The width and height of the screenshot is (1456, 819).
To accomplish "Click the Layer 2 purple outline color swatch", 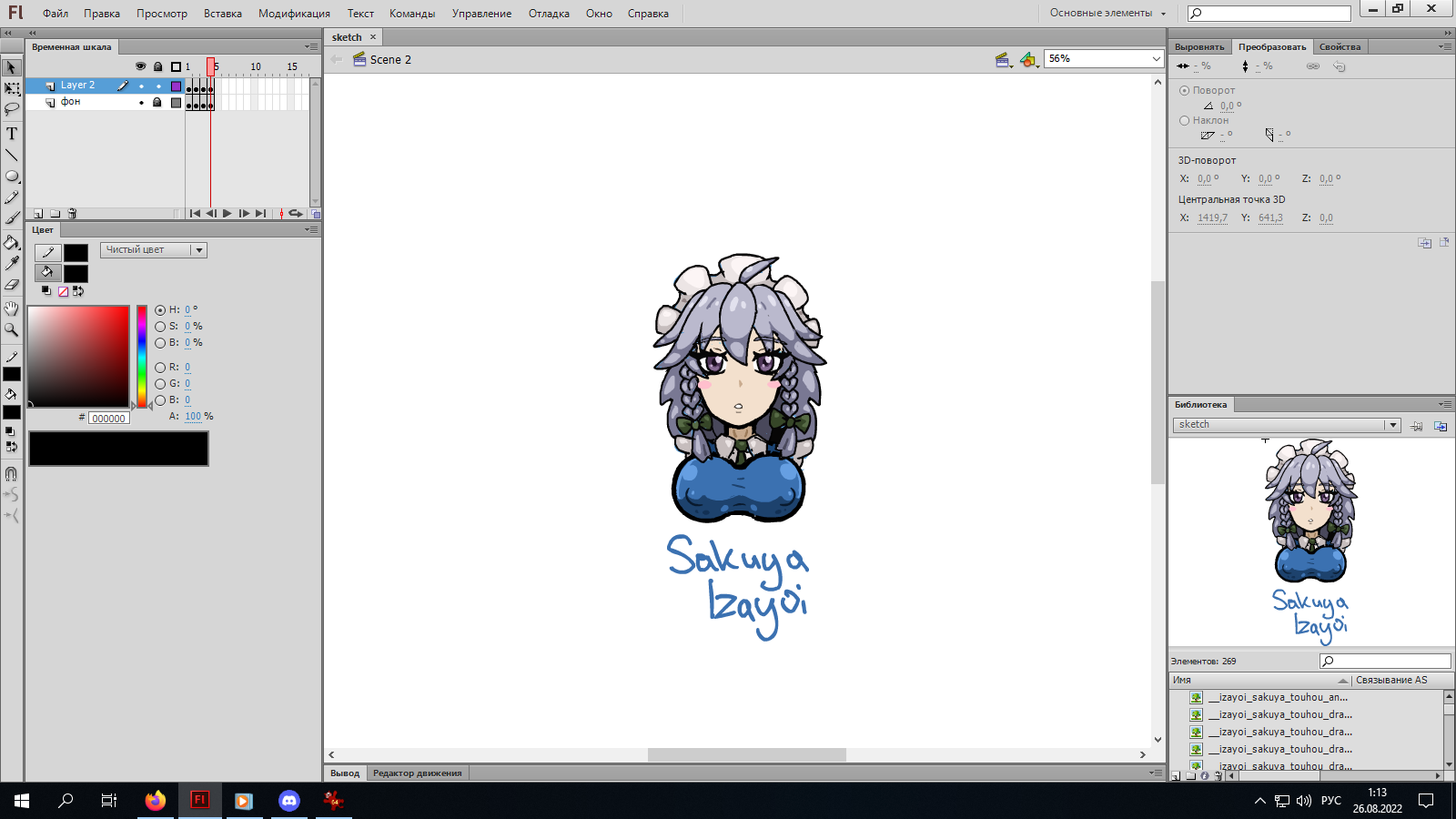I will click(x=176, y=86).
